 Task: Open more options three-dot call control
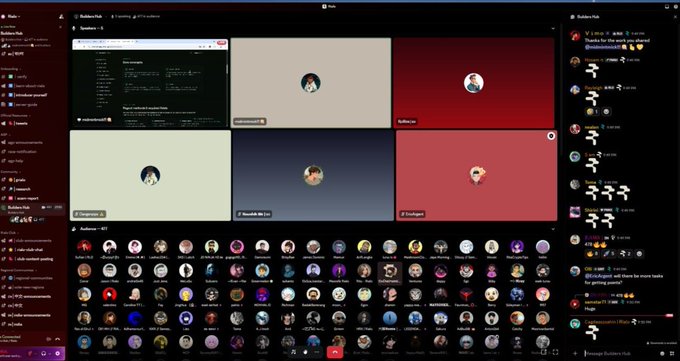coord(317,352)
